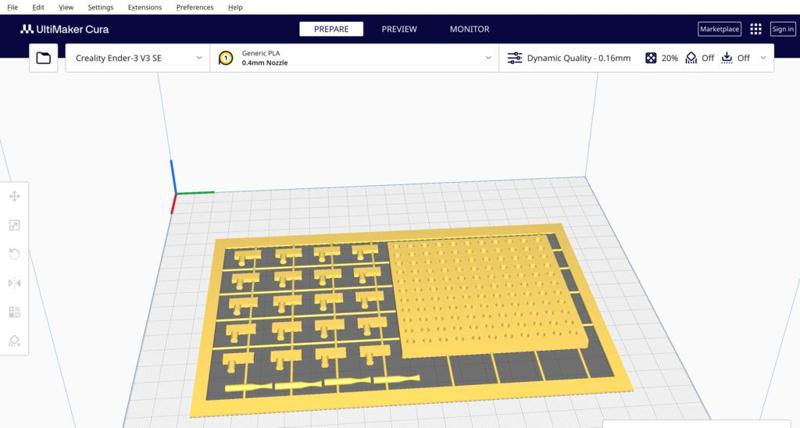This screenshot has width=800, height=428.
Task: Click the infill density icon
Action: point(651,58)
